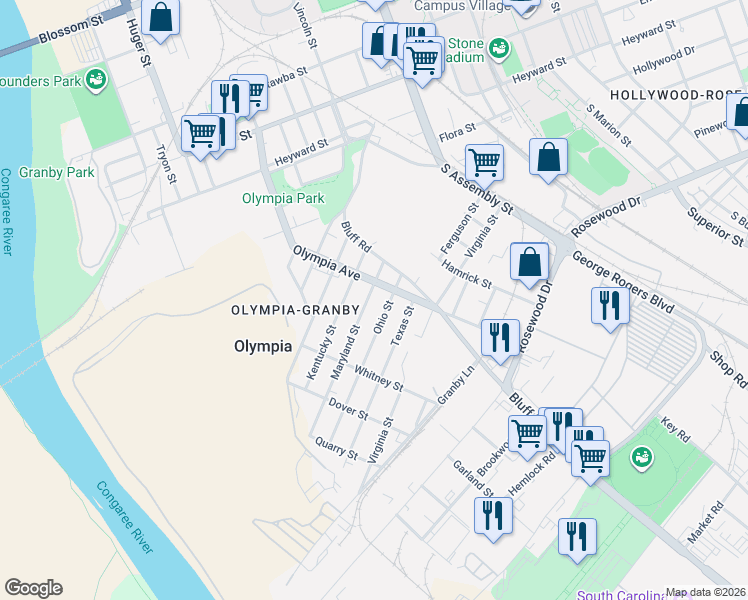Click the Olympia place name
The width and height of the screenshot is (748, 600).
[x=263, y=346]
